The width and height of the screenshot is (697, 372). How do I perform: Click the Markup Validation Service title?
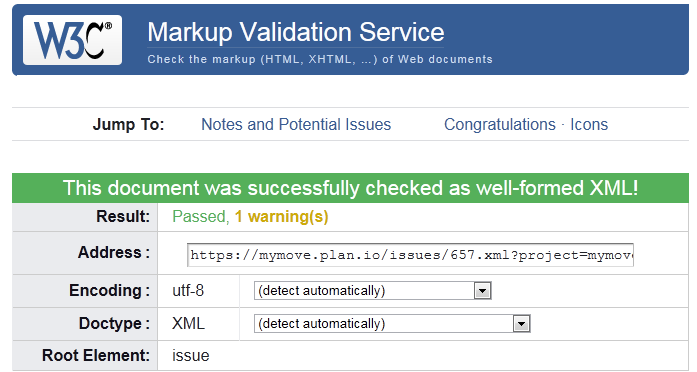tap(296, 32)
